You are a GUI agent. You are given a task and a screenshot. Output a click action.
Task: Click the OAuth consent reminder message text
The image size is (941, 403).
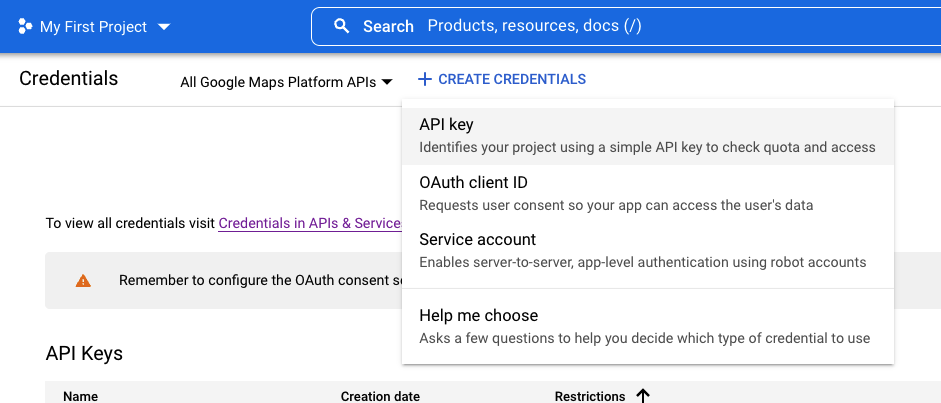tap(260, 280)
